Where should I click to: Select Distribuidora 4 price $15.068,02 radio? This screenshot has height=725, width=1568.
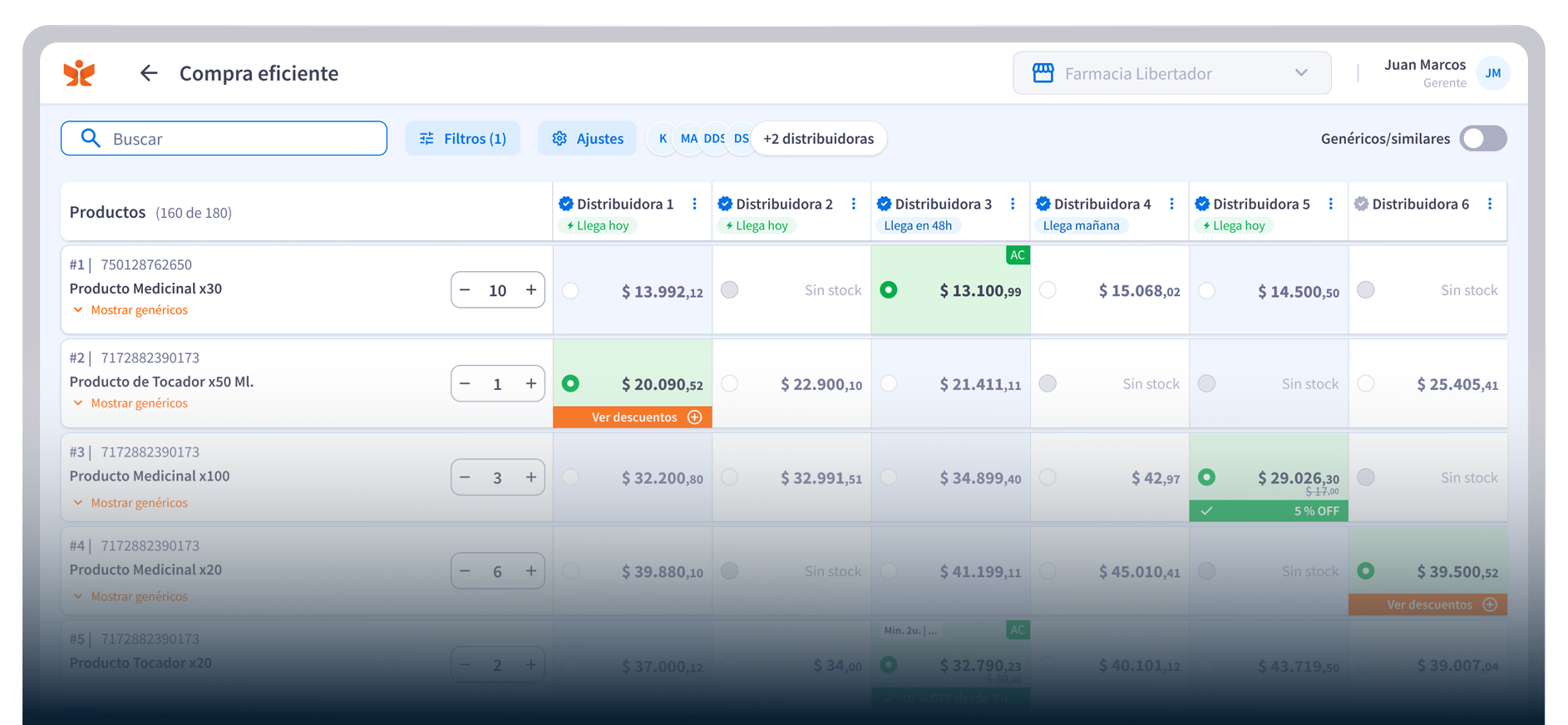[x=1048, y=290]
